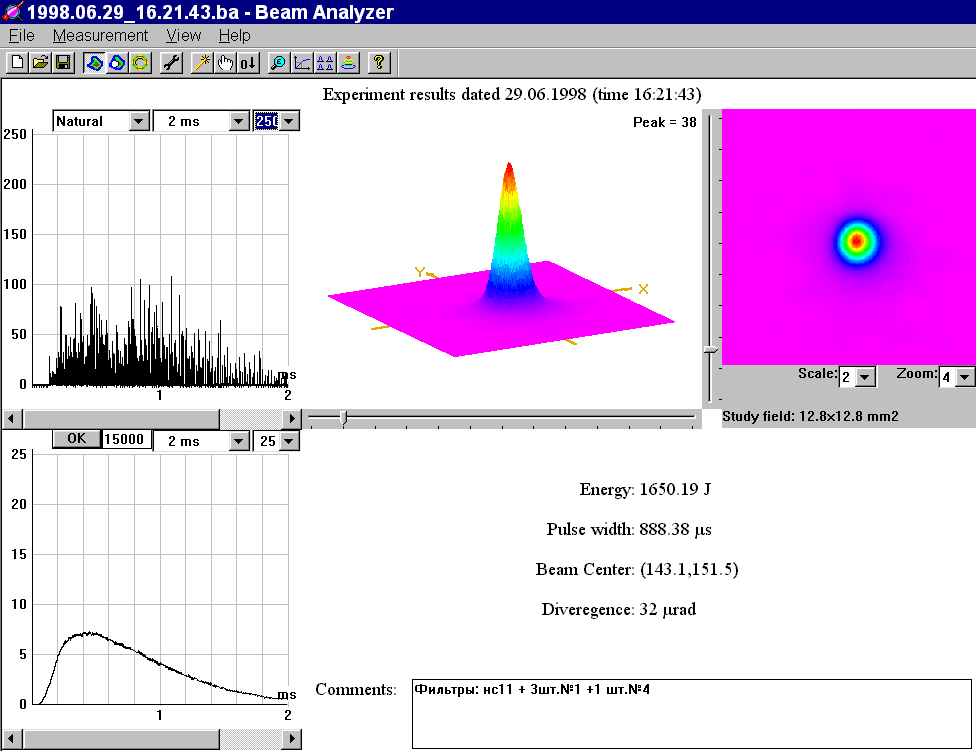This screenshot has height=751, width=976.
Task: Open the Help menu
Action: (235, 35)
